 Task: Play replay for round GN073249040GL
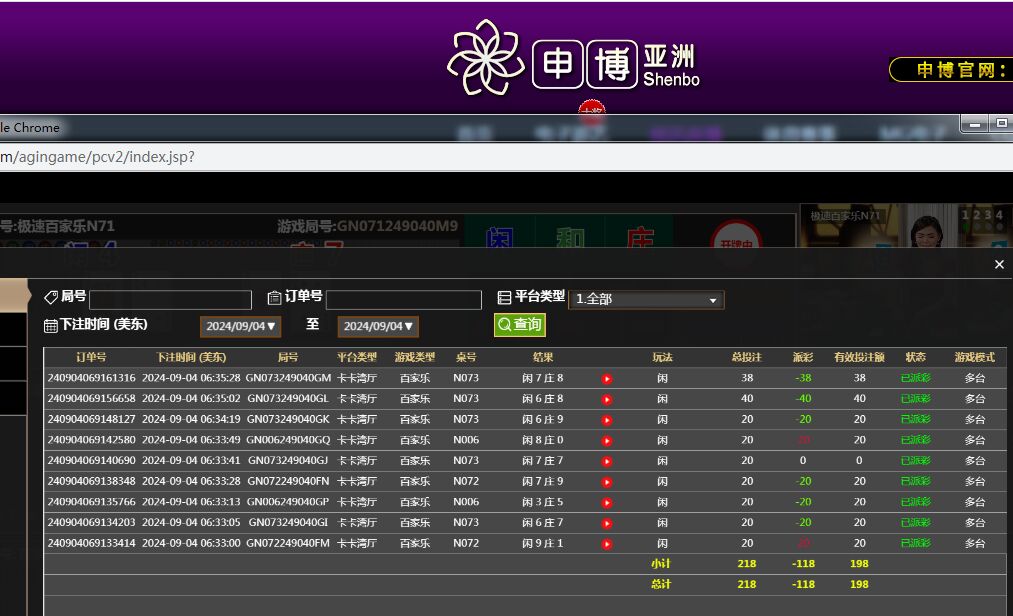(x=607, y=399)
